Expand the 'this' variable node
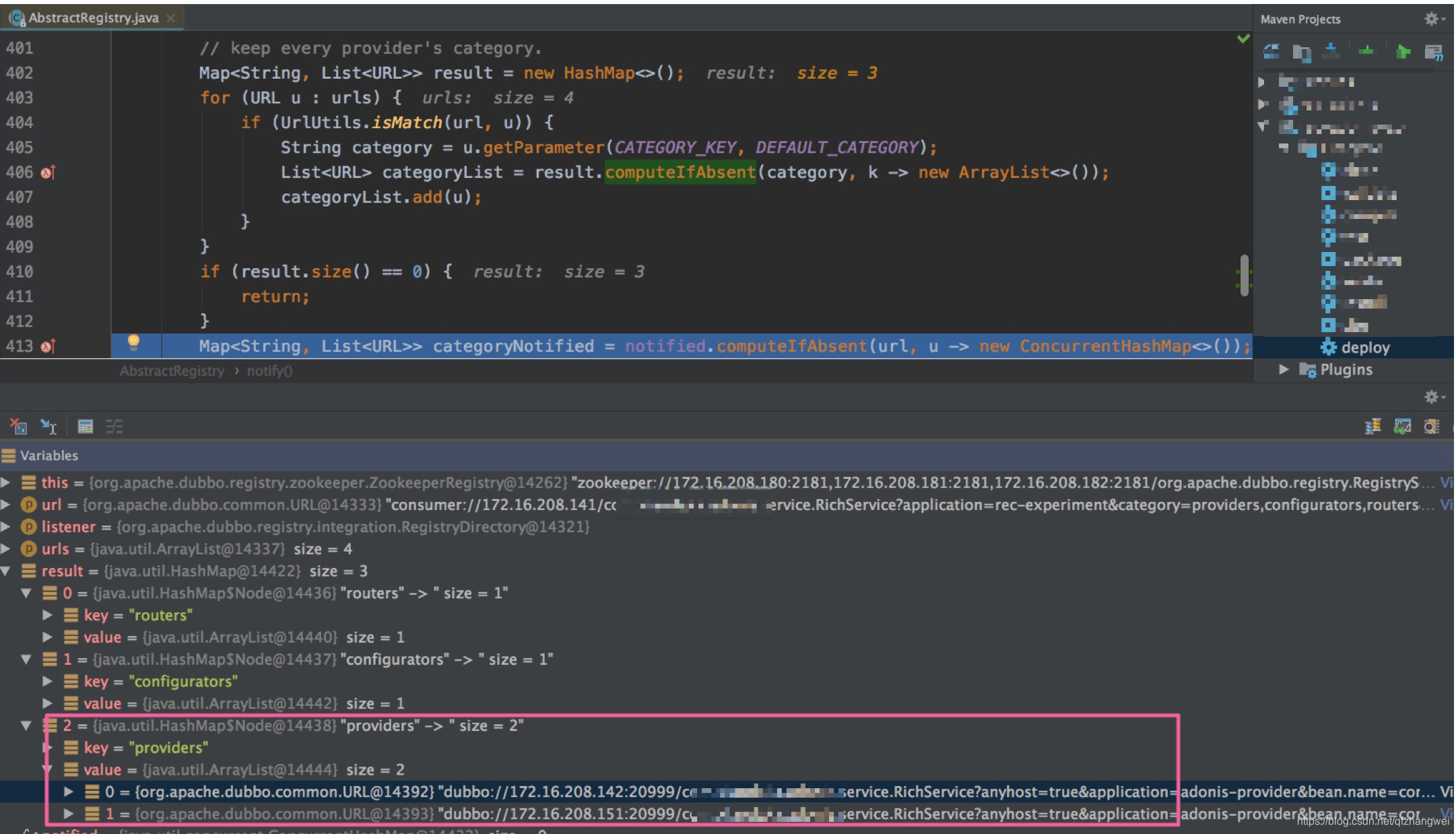 [x=6, y=482]
